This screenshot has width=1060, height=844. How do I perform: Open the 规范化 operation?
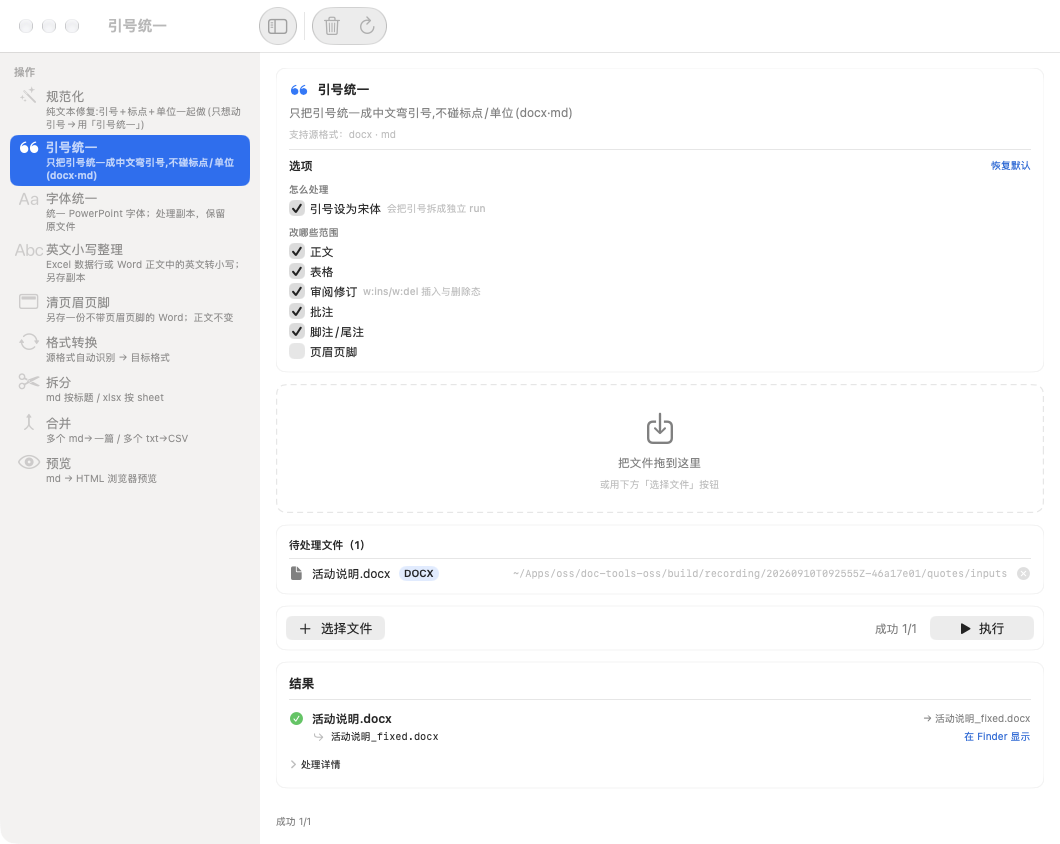(130, 110)
